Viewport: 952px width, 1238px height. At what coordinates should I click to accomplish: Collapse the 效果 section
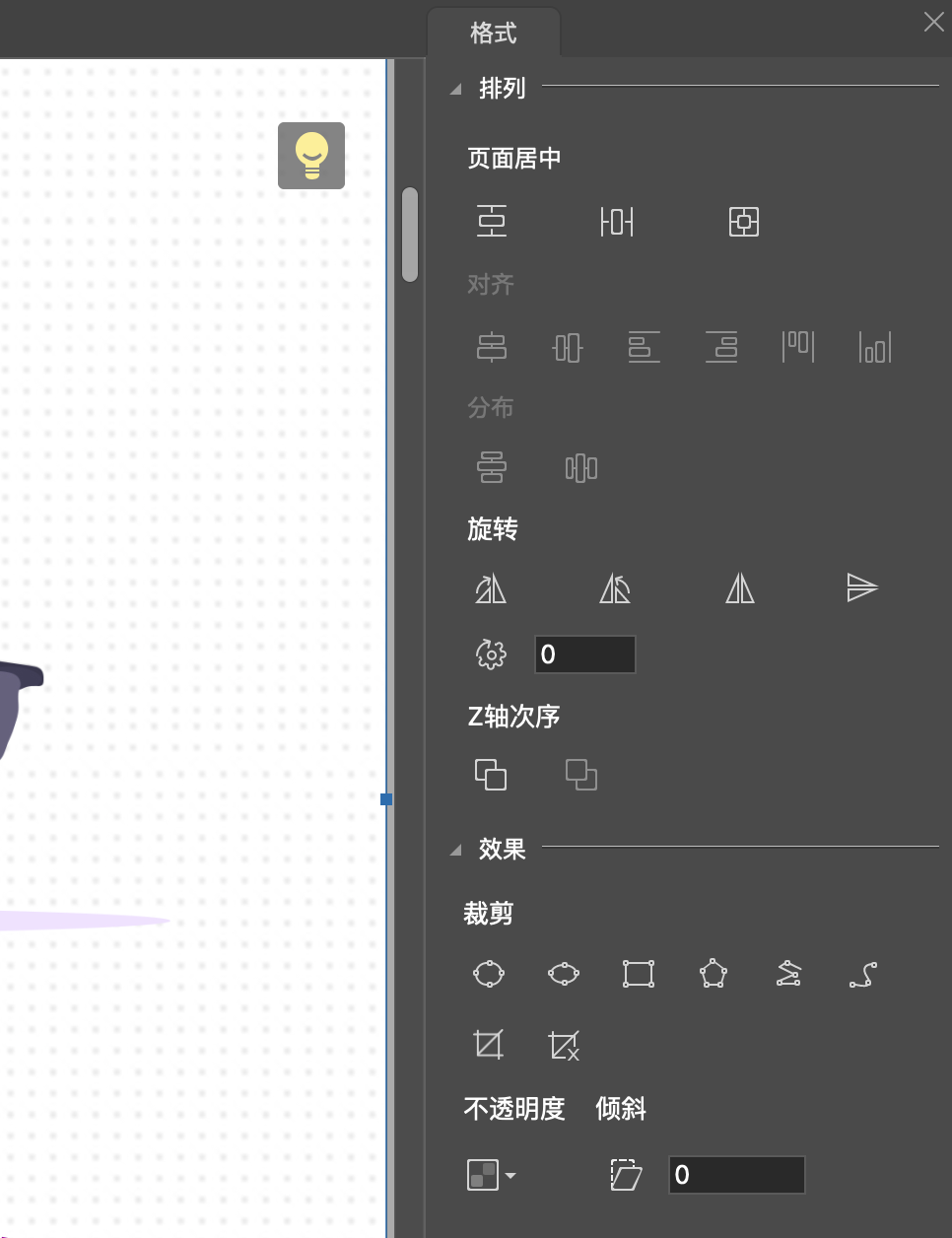coord(455,850)
